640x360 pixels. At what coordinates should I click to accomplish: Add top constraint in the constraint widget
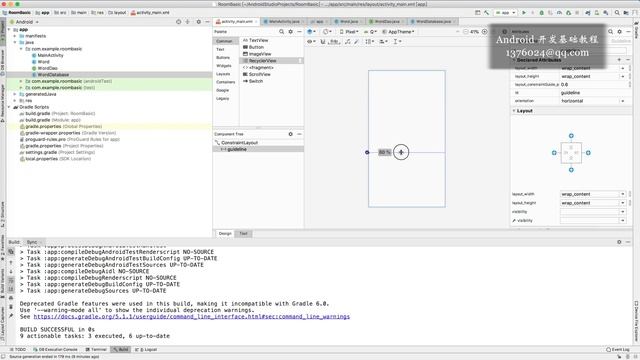(x=571, y=136)
